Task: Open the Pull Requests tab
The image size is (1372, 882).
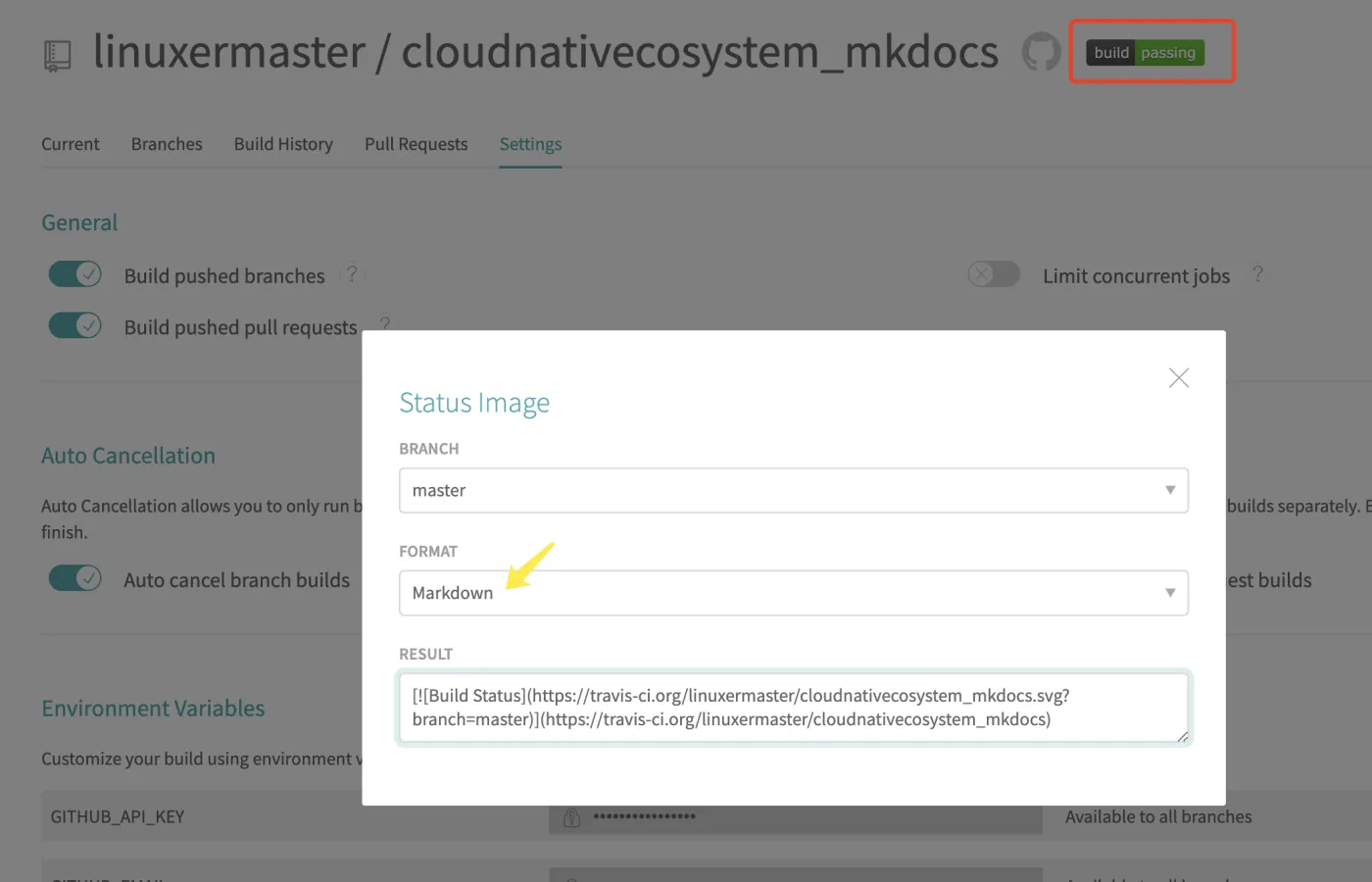Action: pos(416,144)
